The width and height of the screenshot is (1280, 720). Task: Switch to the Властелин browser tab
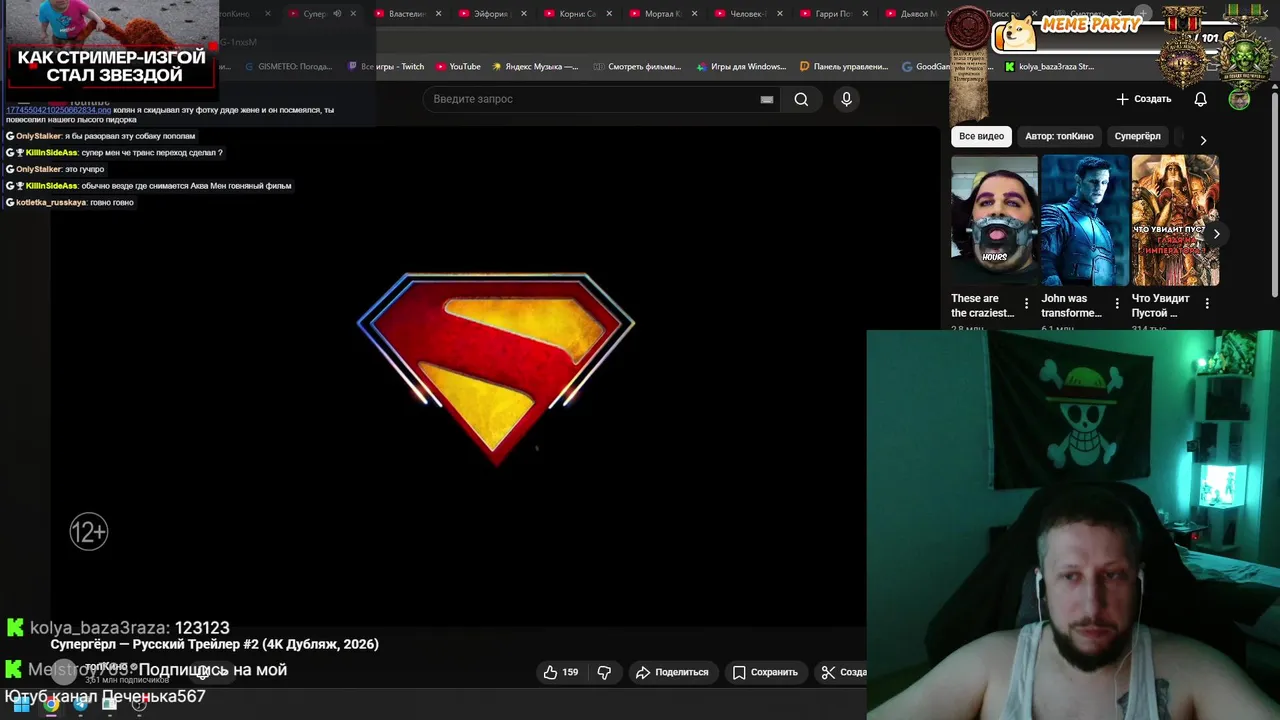click(404, 14)
